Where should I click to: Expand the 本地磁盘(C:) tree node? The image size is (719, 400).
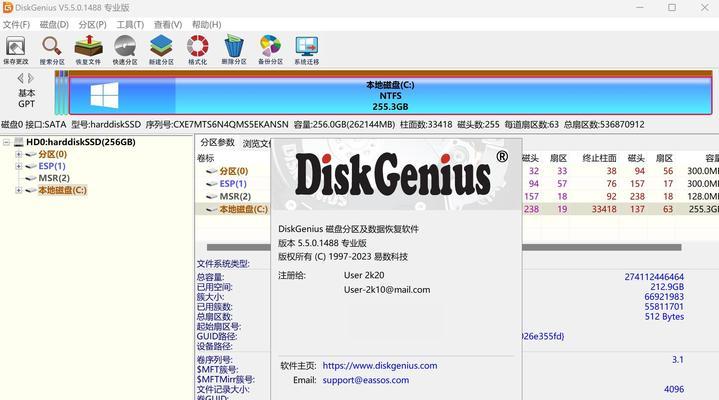pos(19,190)
